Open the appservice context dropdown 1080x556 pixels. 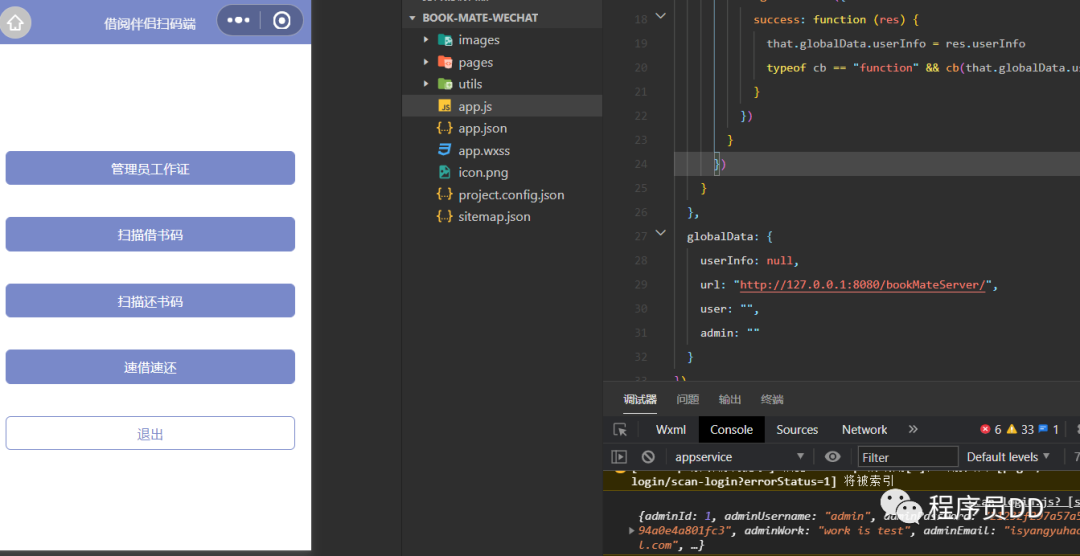740,457
